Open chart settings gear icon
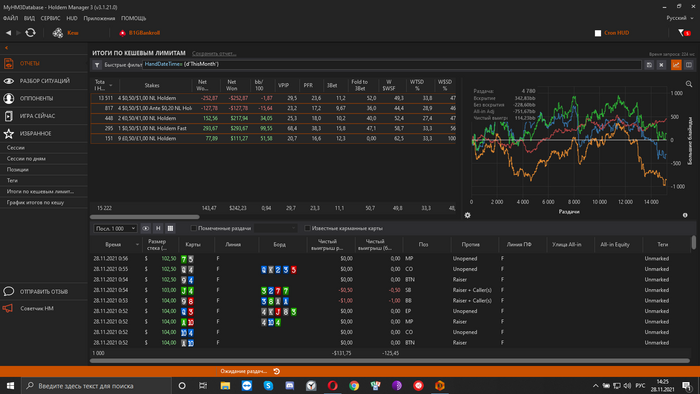The image size is (700, 394). [x=467, y=215]
